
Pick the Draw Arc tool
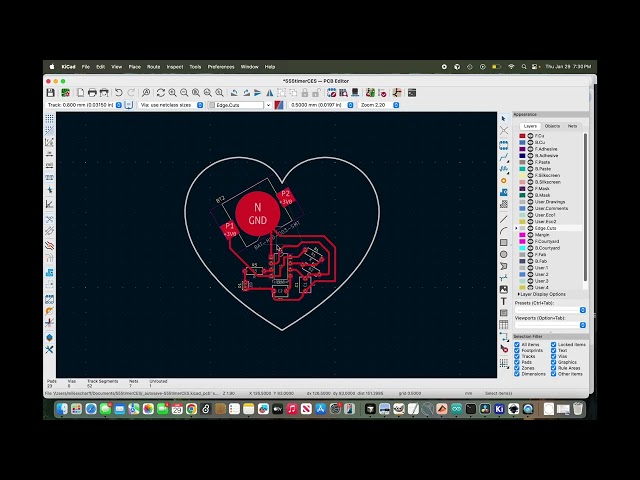504,231
